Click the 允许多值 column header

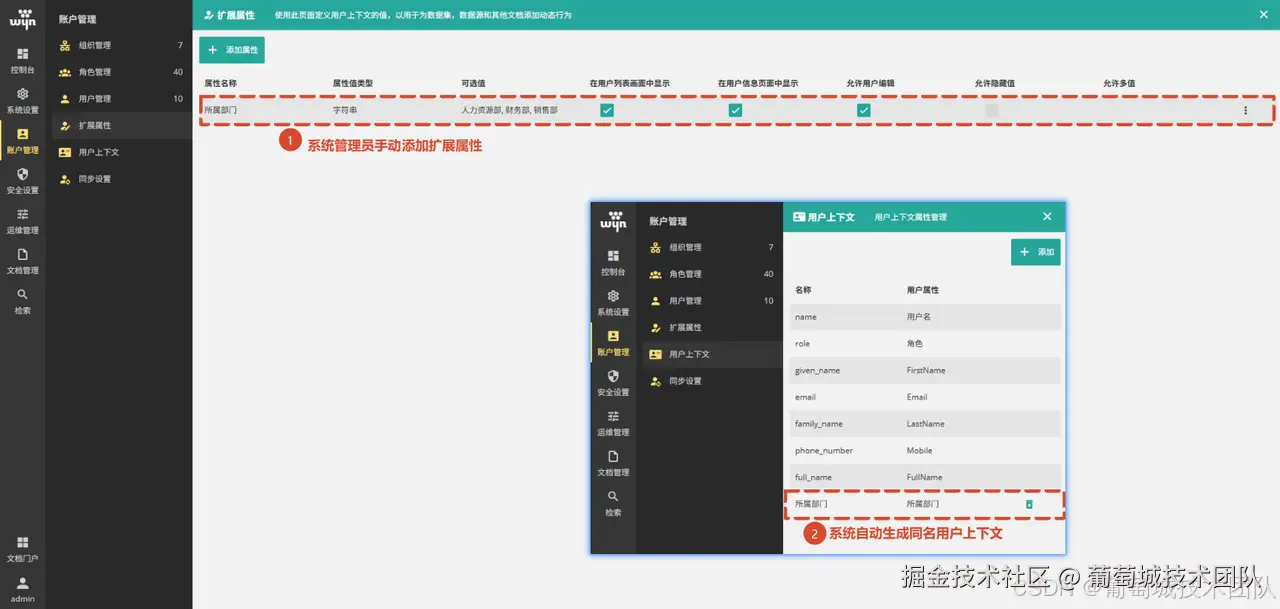tap(1119, 83)
